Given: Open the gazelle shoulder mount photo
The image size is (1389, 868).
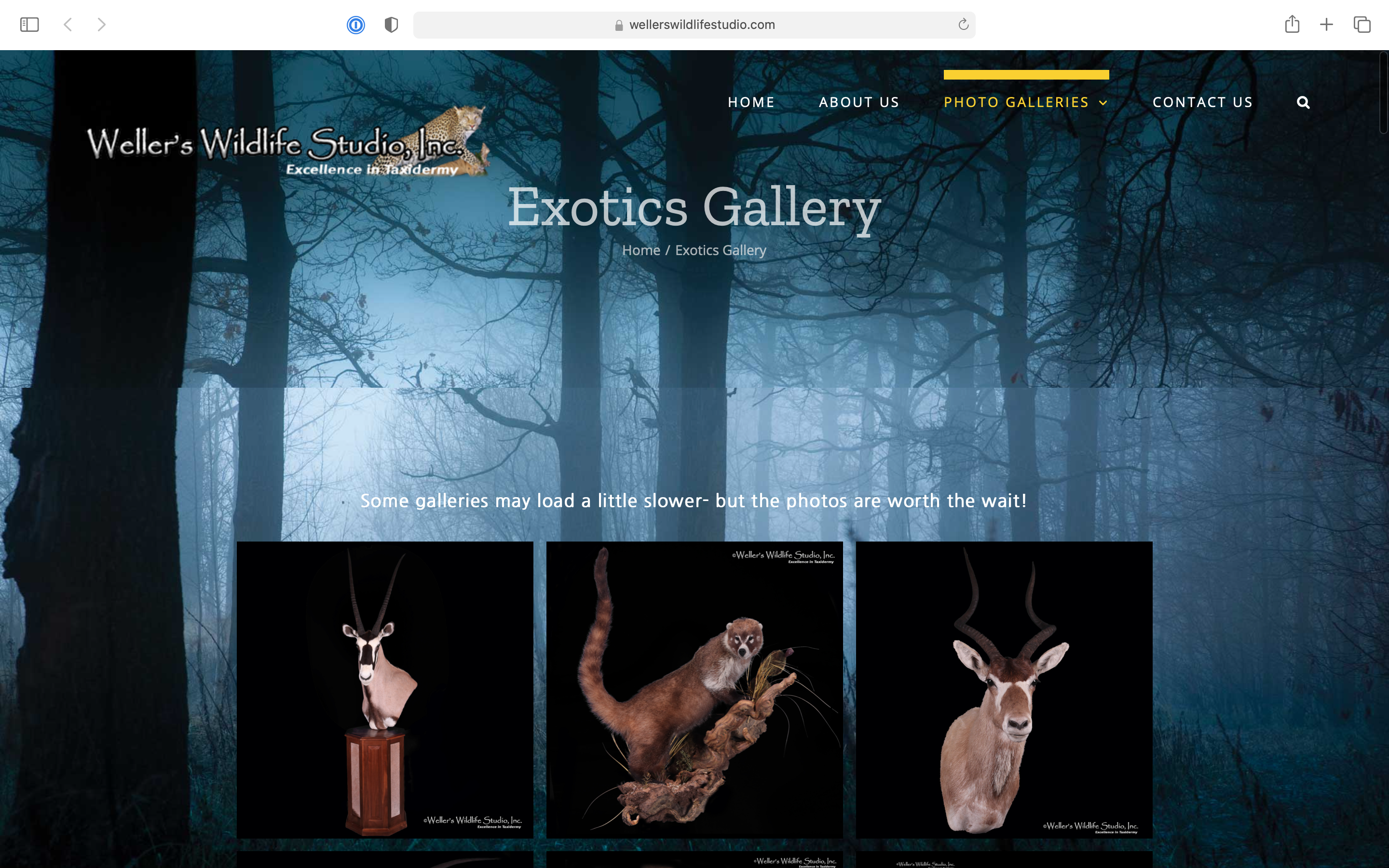Looking at the screenshot, I should pyautogui.click(x=1004, y=690).
